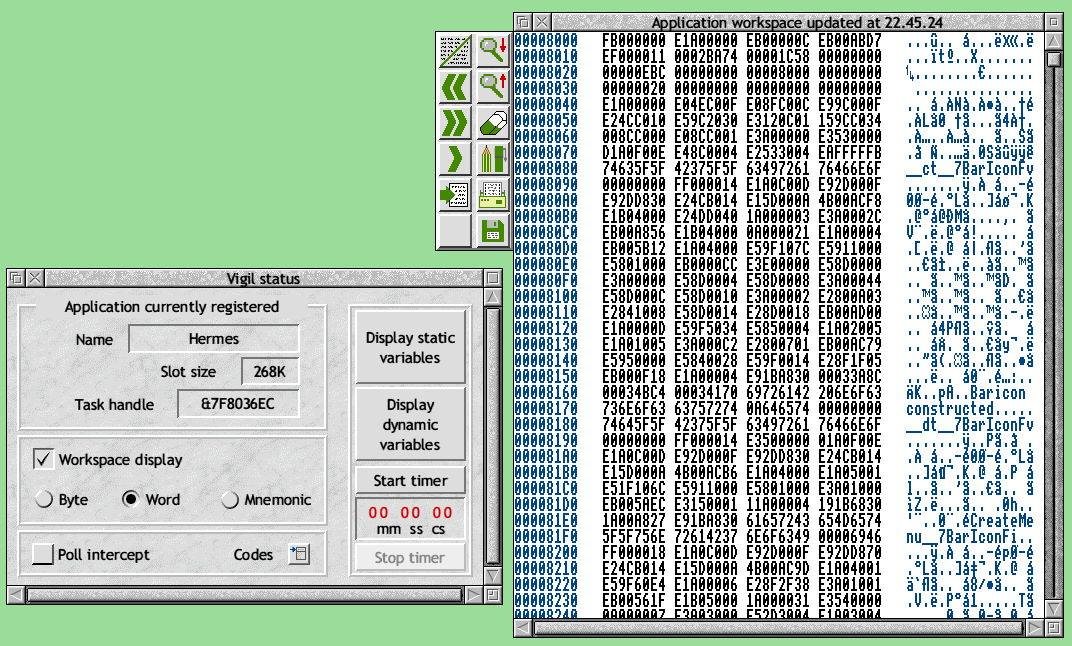Click the green floppy disk save icon

pyautogui.click(x=492, y=230)
